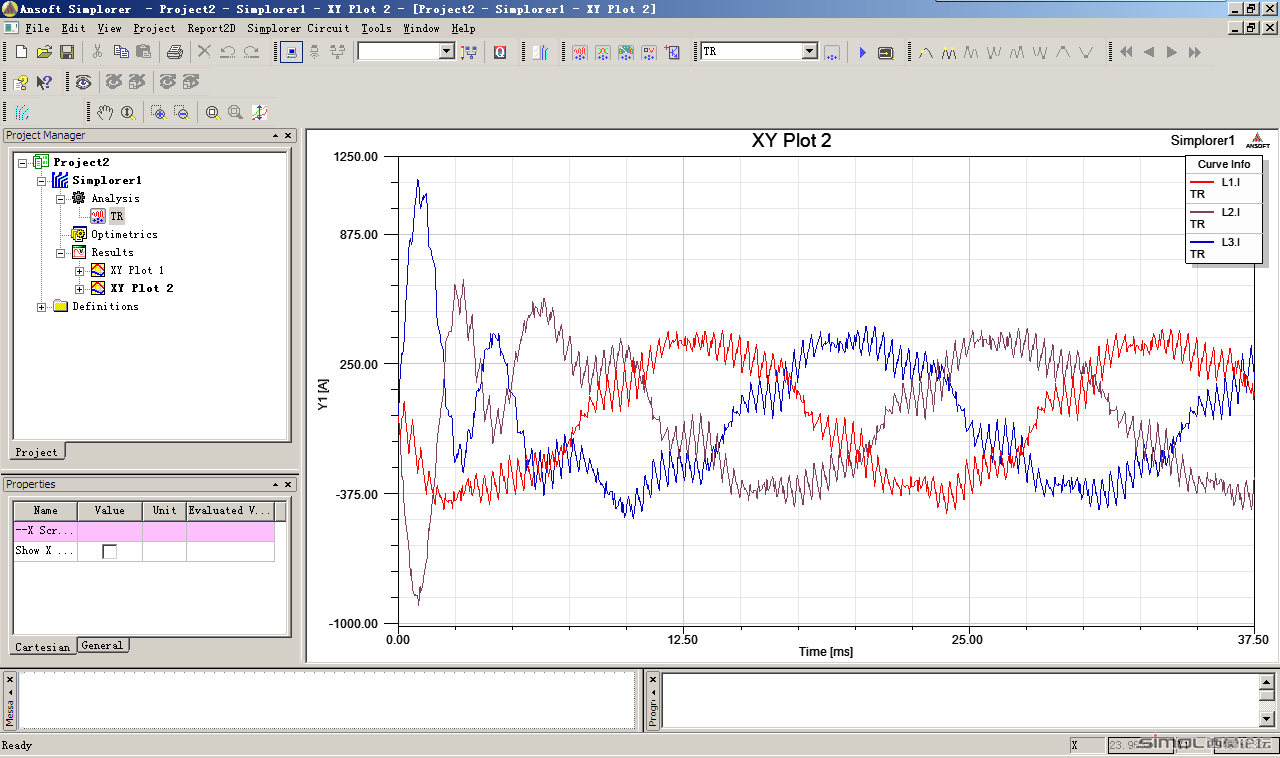The image size is (1280, 758).
Task: Expand the XY Plot 2 node
Action: (80, 288)
